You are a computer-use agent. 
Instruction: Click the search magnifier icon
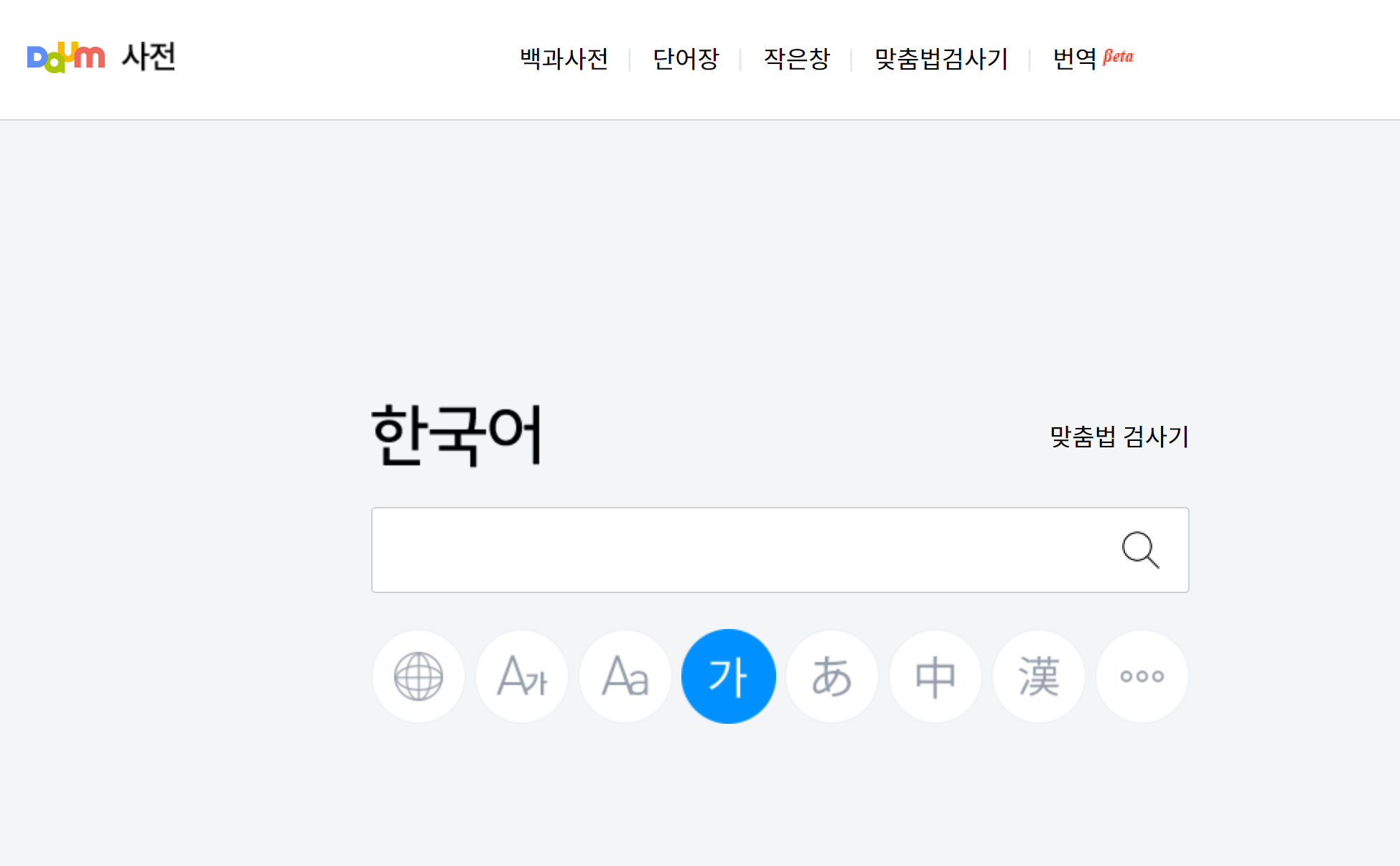[1142, 550]
